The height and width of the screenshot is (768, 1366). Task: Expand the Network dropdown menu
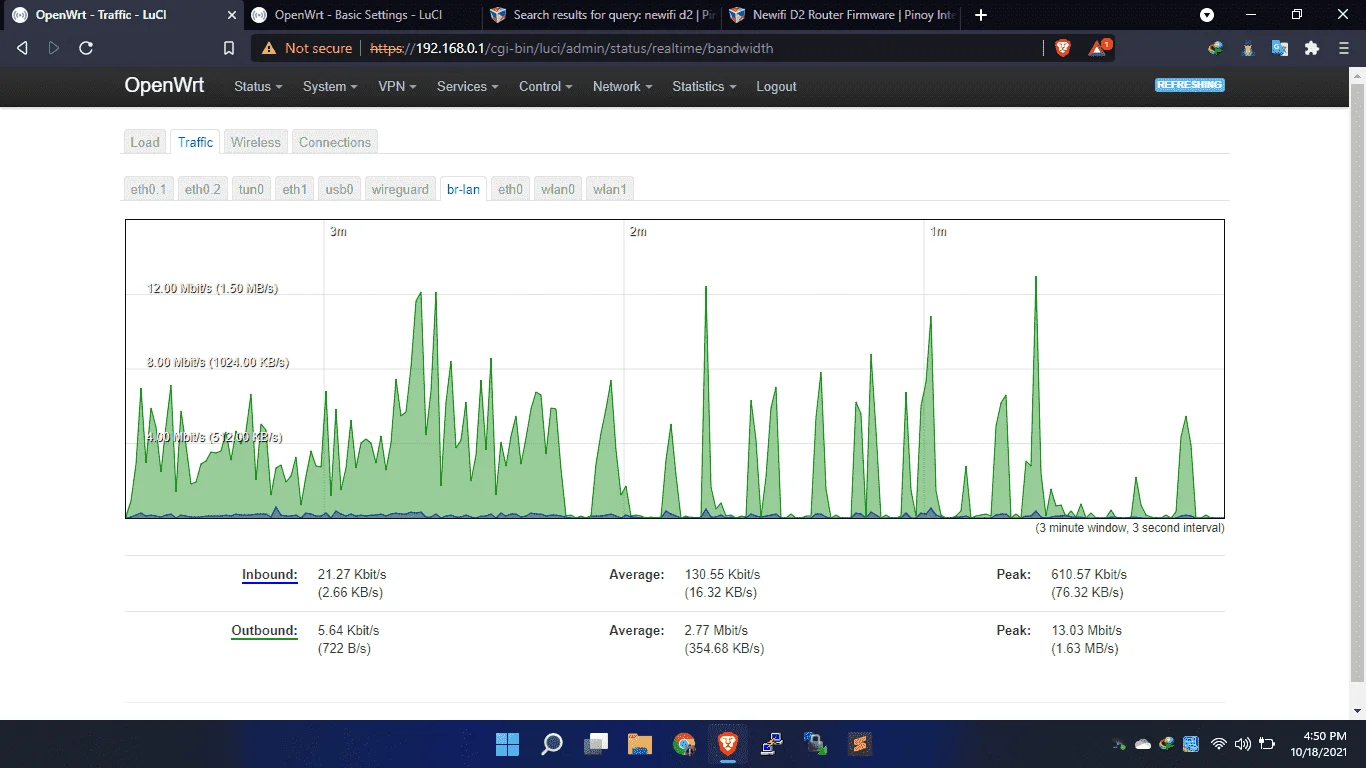(x=622, y=86)
